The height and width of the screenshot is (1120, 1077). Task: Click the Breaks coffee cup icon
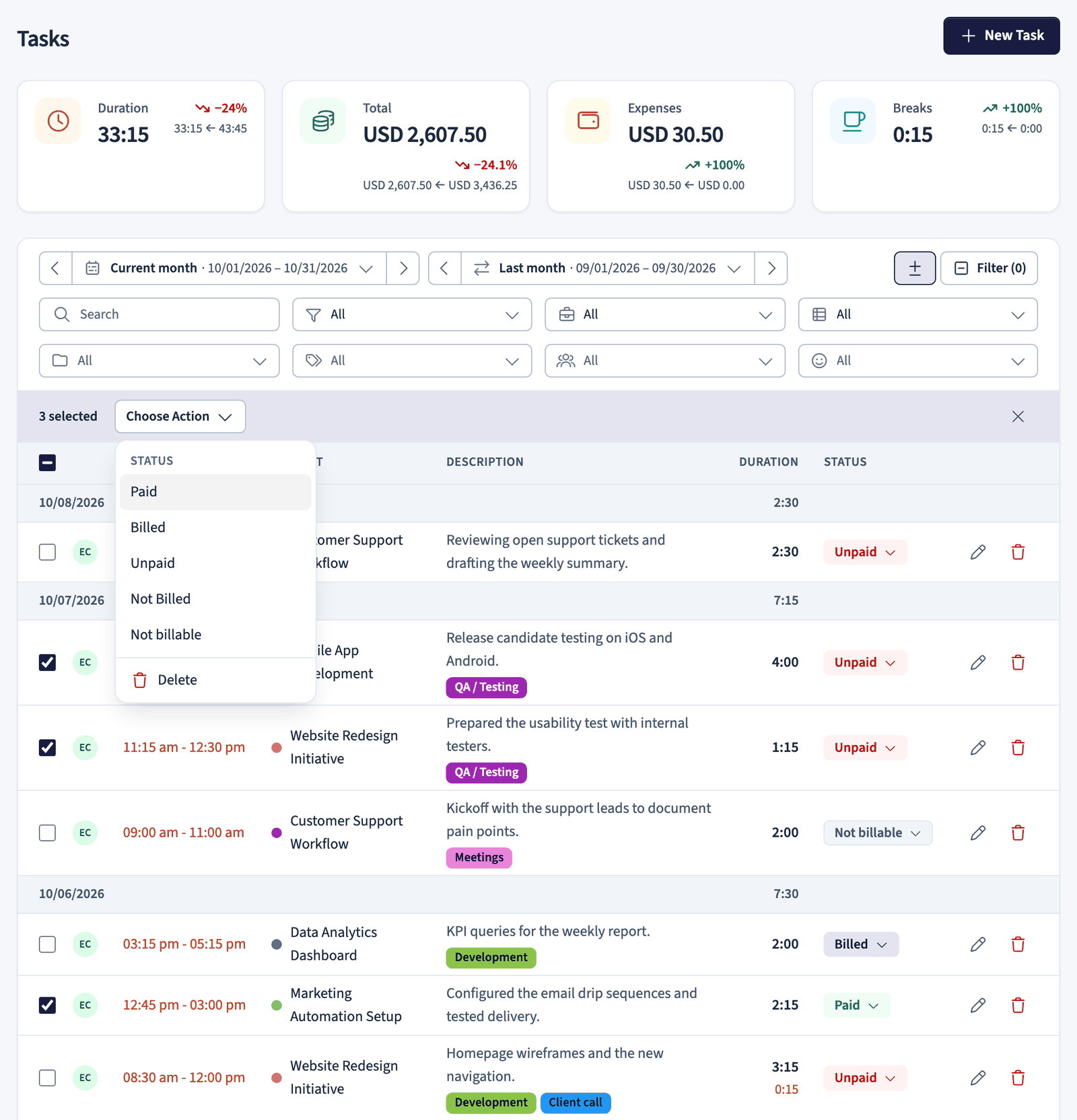pos(853,121)
